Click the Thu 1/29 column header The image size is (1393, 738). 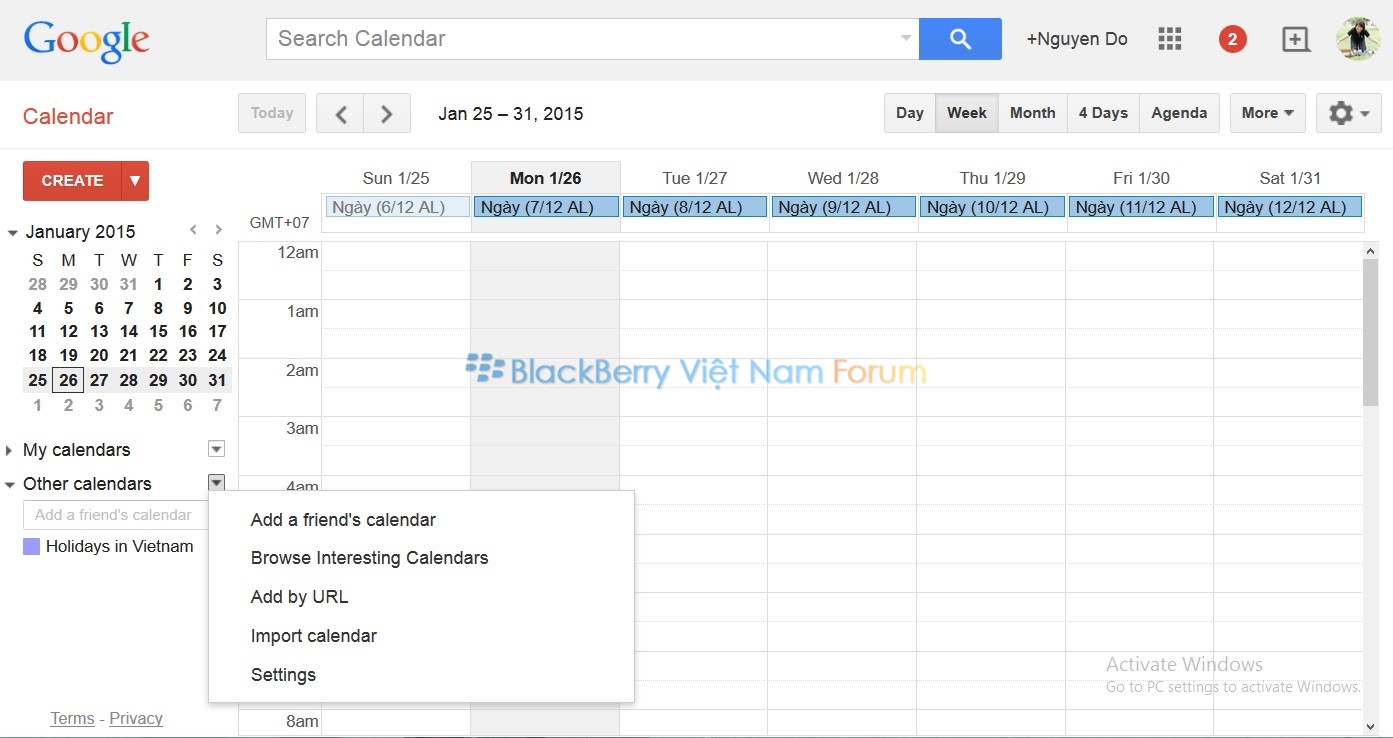pyautogui.click(x=992, y=178)
